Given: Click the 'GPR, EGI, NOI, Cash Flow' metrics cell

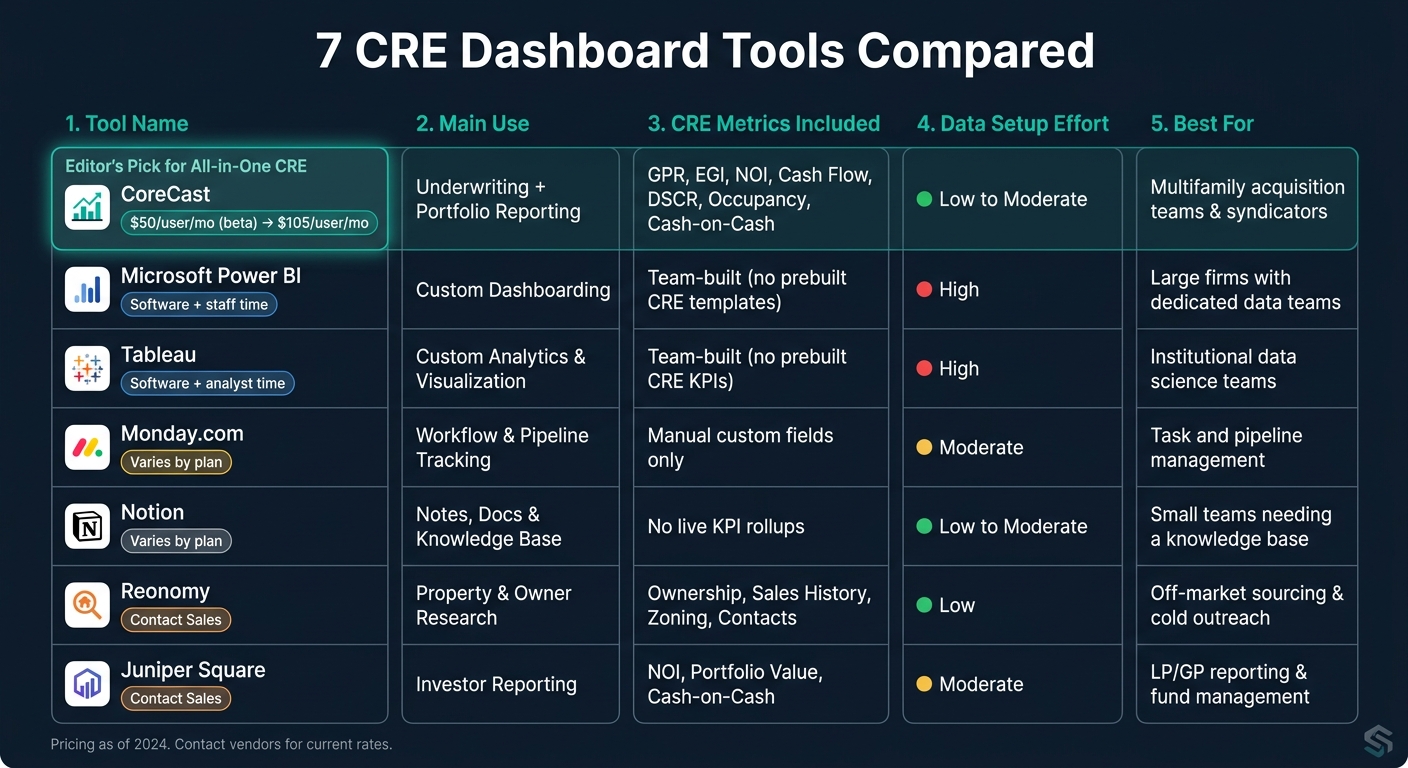Looking at the screenshot, I should click(x=760, y=199).
